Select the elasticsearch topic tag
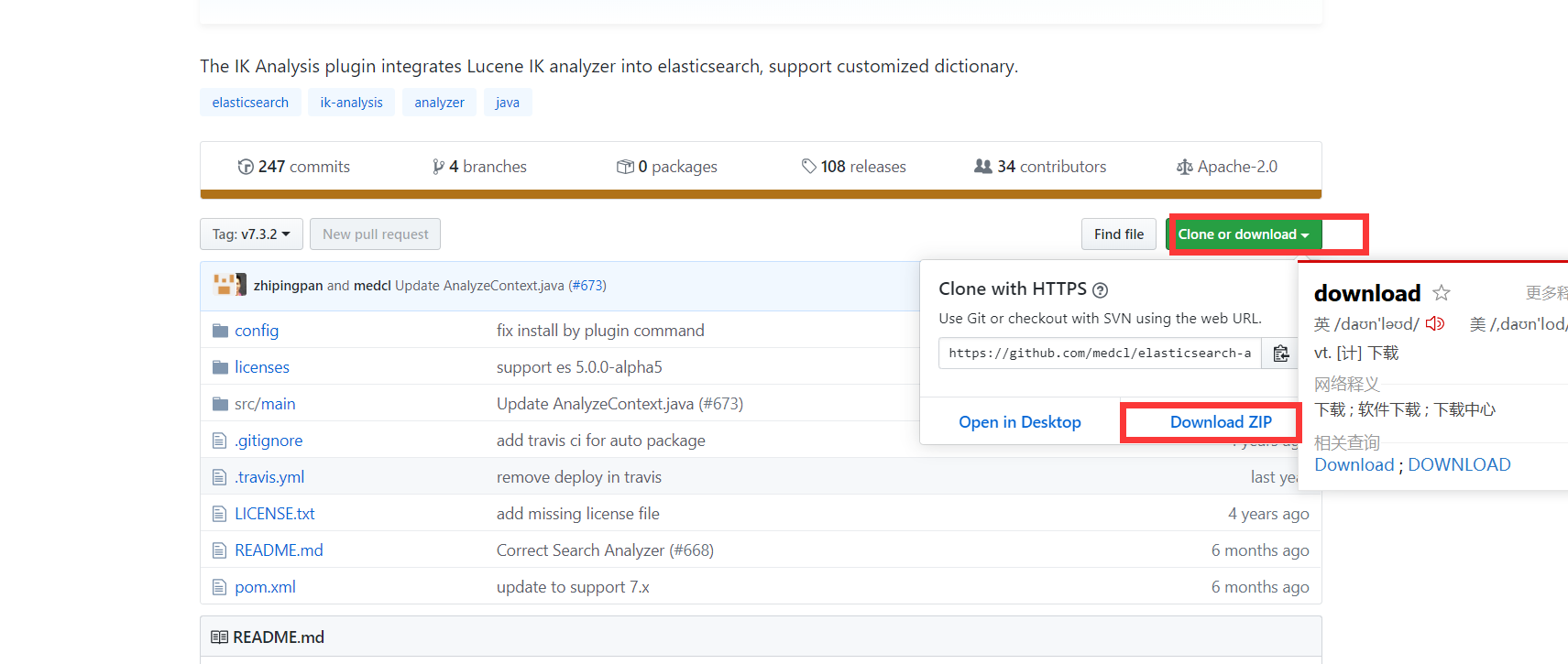 click(x=250, y=103)
